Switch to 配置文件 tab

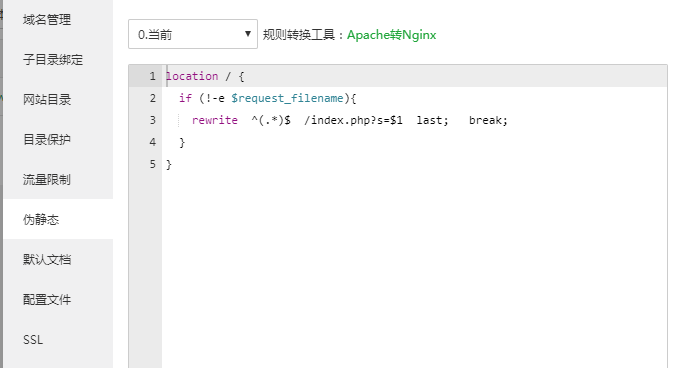[47, 300]
